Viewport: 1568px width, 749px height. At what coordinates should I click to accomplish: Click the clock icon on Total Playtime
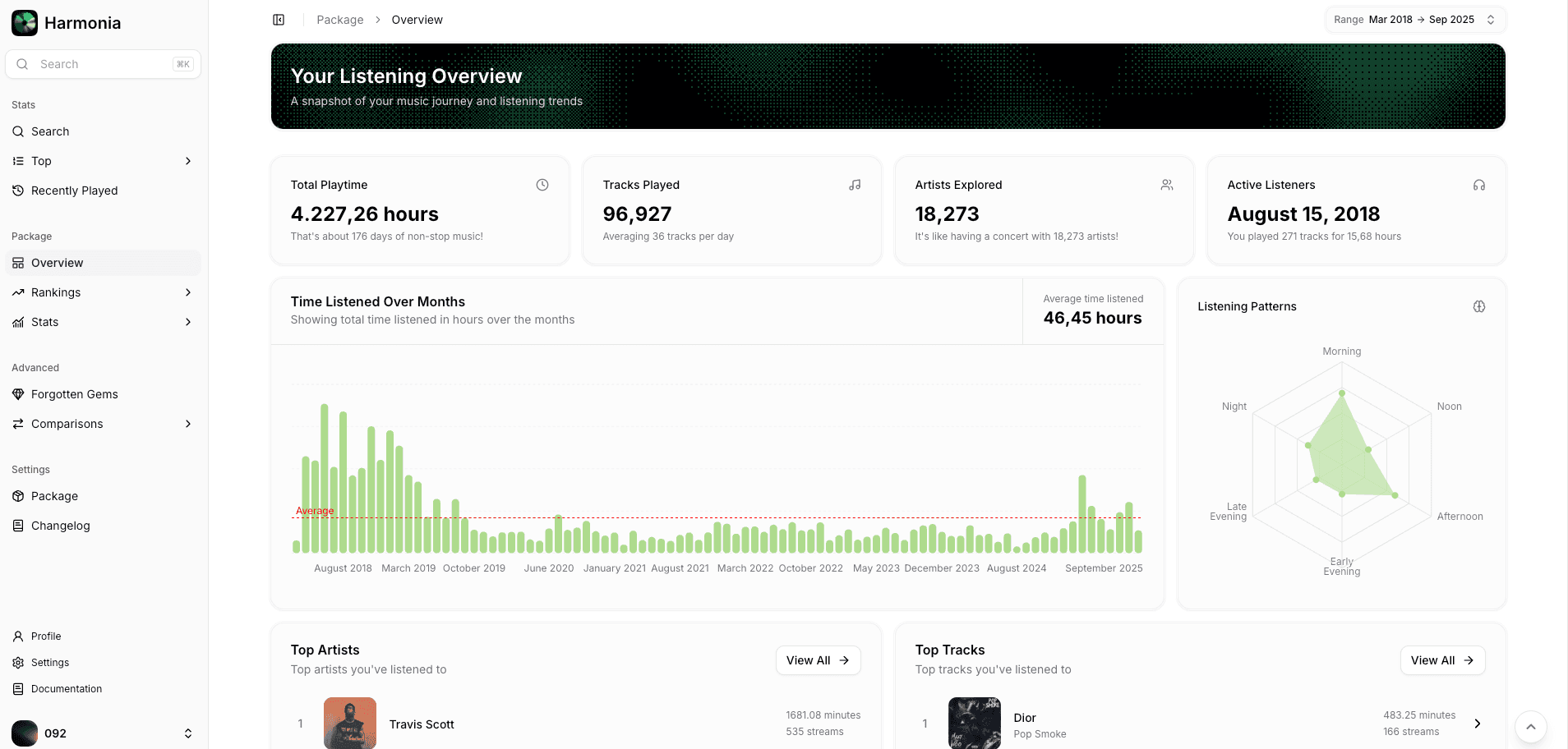point(542,185)
